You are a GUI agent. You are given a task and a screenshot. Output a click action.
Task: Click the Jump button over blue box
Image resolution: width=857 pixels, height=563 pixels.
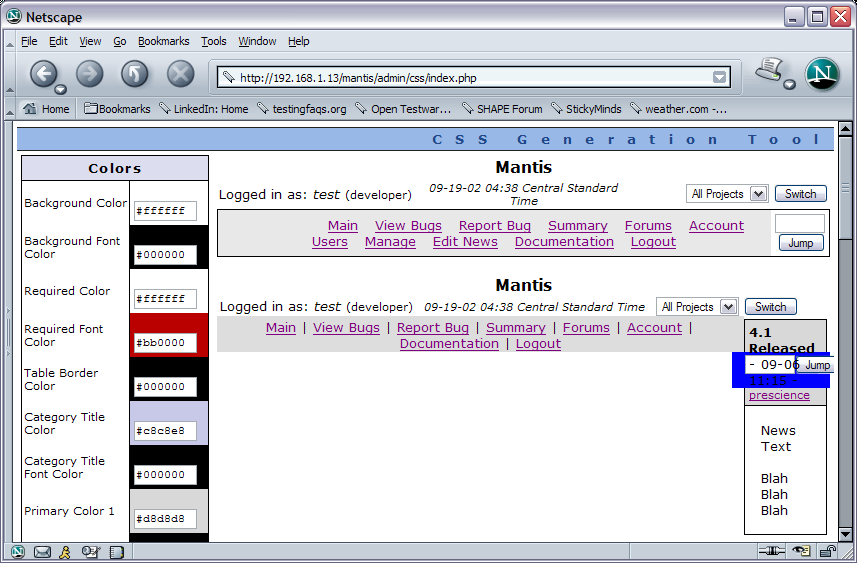pos(817,365)
